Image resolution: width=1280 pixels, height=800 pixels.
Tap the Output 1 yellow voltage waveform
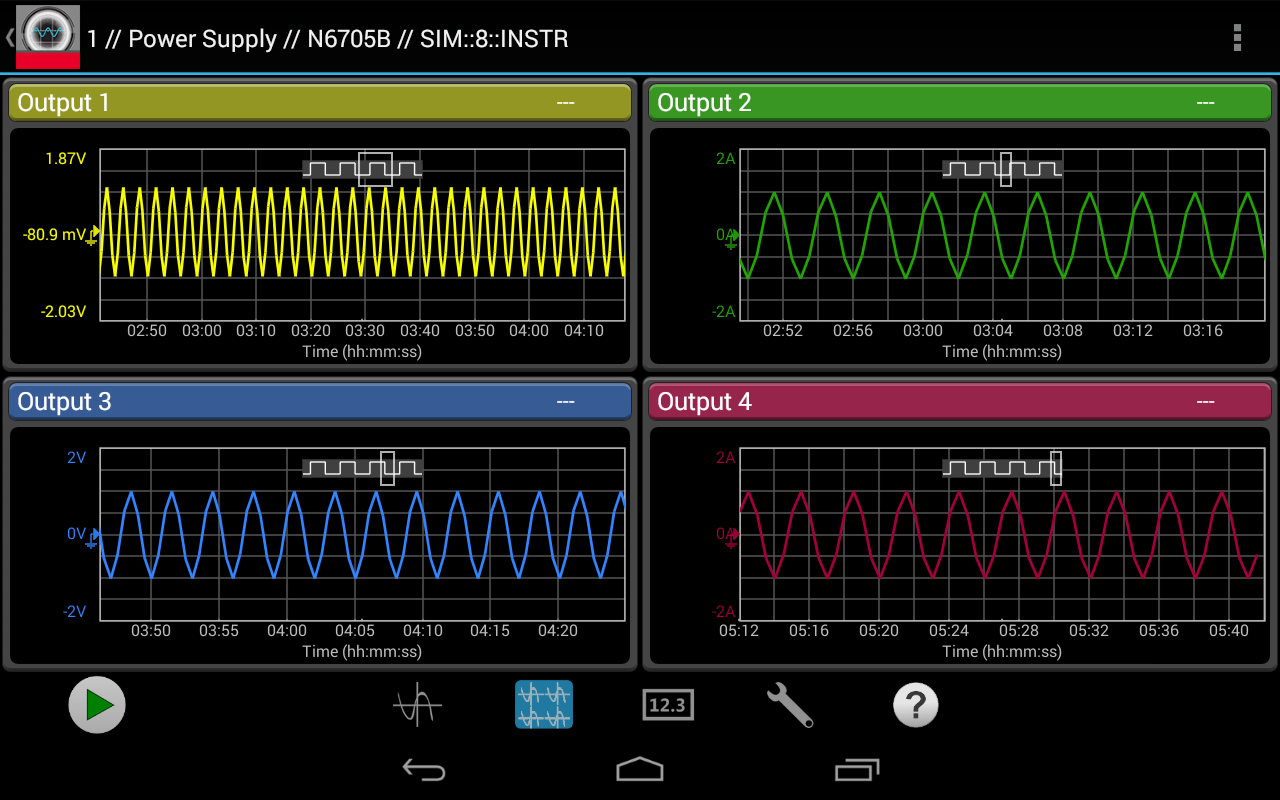click(x=362, y=232)
